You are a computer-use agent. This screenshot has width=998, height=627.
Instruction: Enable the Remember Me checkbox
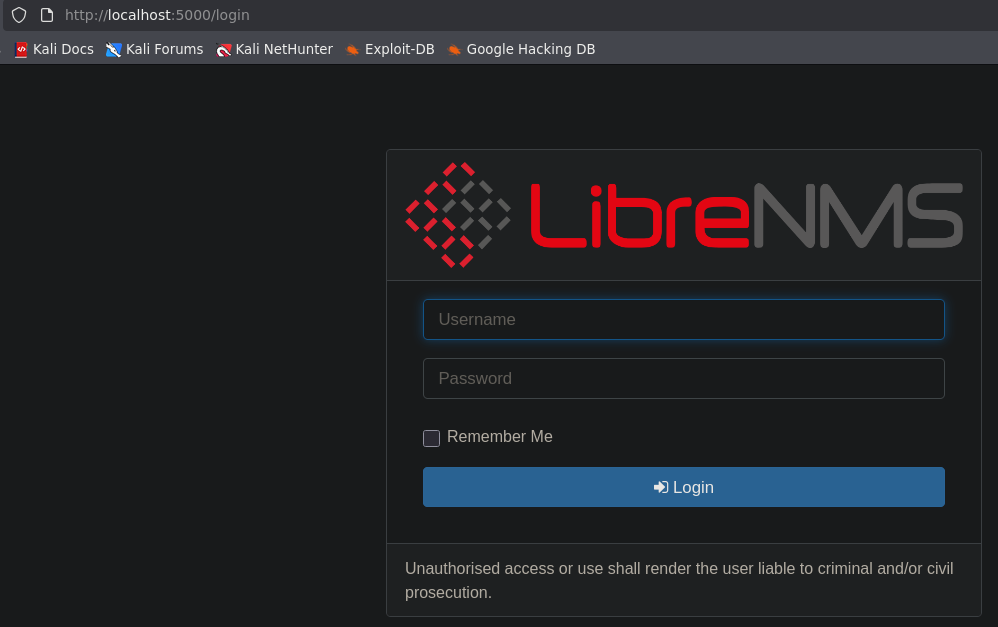432,438
